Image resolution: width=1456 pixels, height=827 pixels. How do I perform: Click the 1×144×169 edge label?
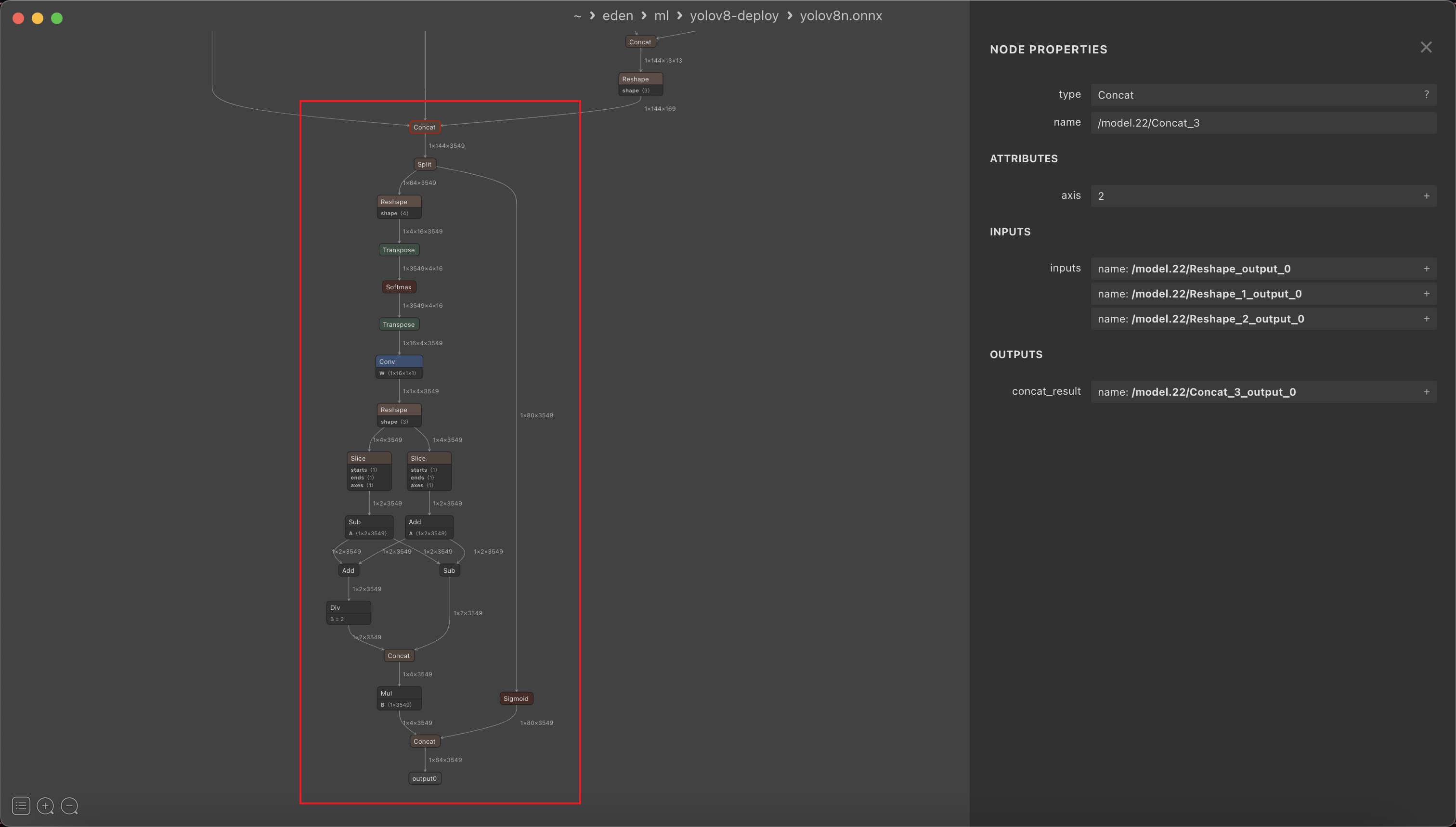click(x=660, y=108)
